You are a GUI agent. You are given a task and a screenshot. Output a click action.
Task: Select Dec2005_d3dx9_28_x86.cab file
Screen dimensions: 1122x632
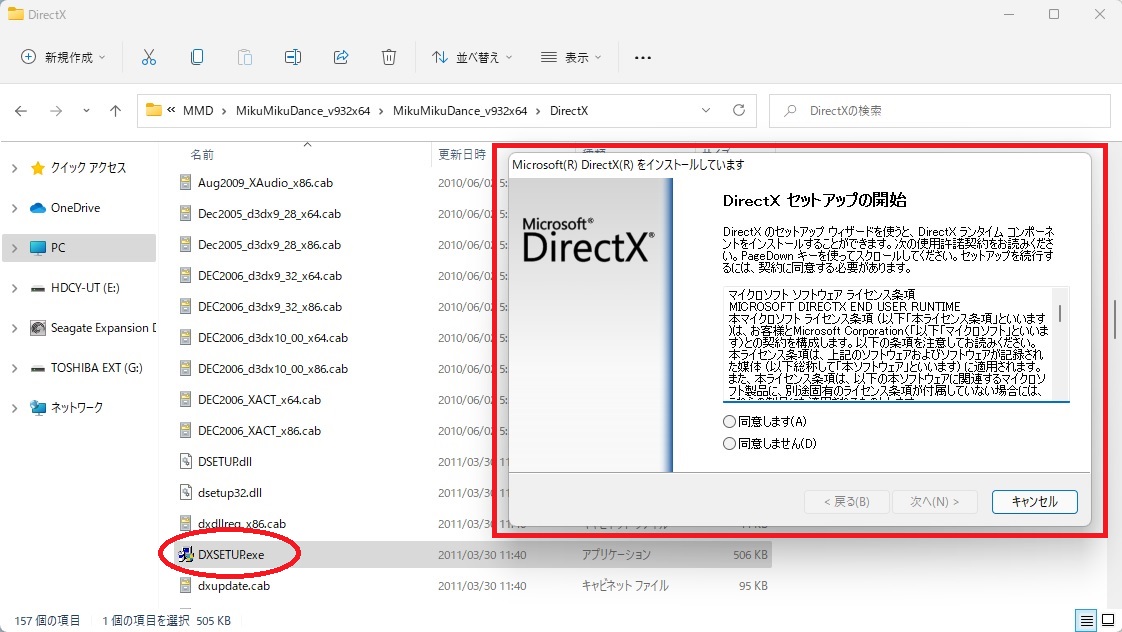click(269, 245)
